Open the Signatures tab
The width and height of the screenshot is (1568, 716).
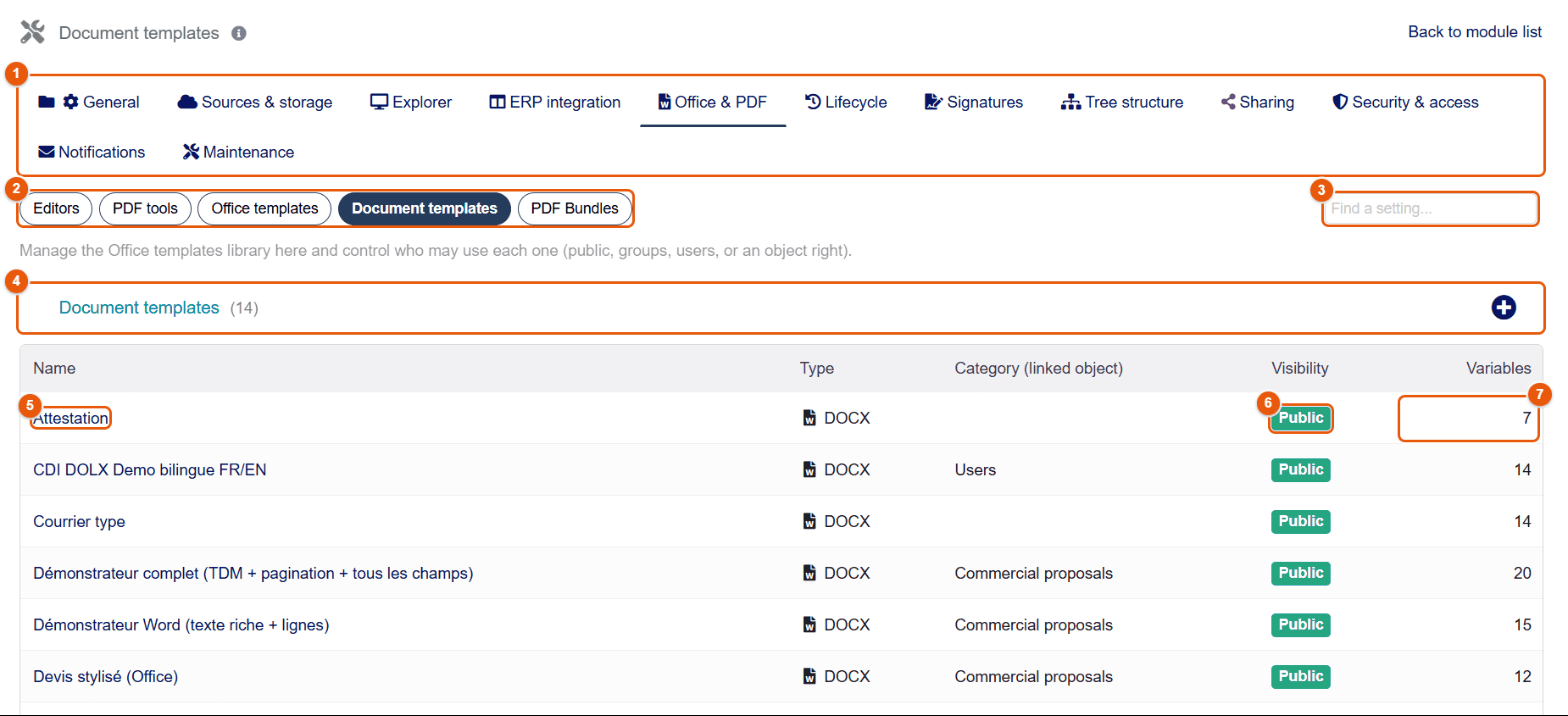point(974,102)
